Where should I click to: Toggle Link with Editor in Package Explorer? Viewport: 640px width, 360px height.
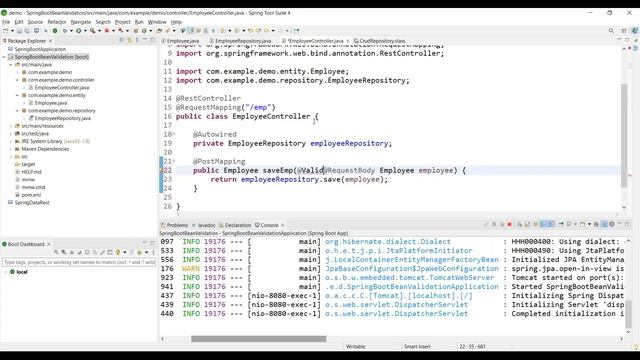tap(129, 40)
